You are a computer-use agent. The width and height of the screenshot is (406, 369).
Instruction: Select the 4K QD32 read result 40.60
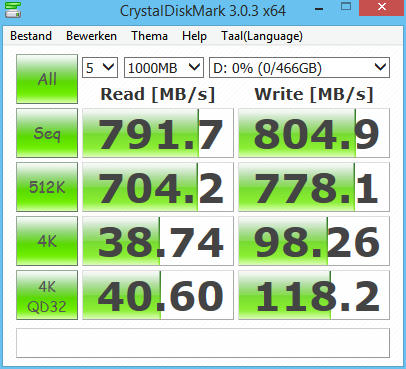tap(158, 295)
